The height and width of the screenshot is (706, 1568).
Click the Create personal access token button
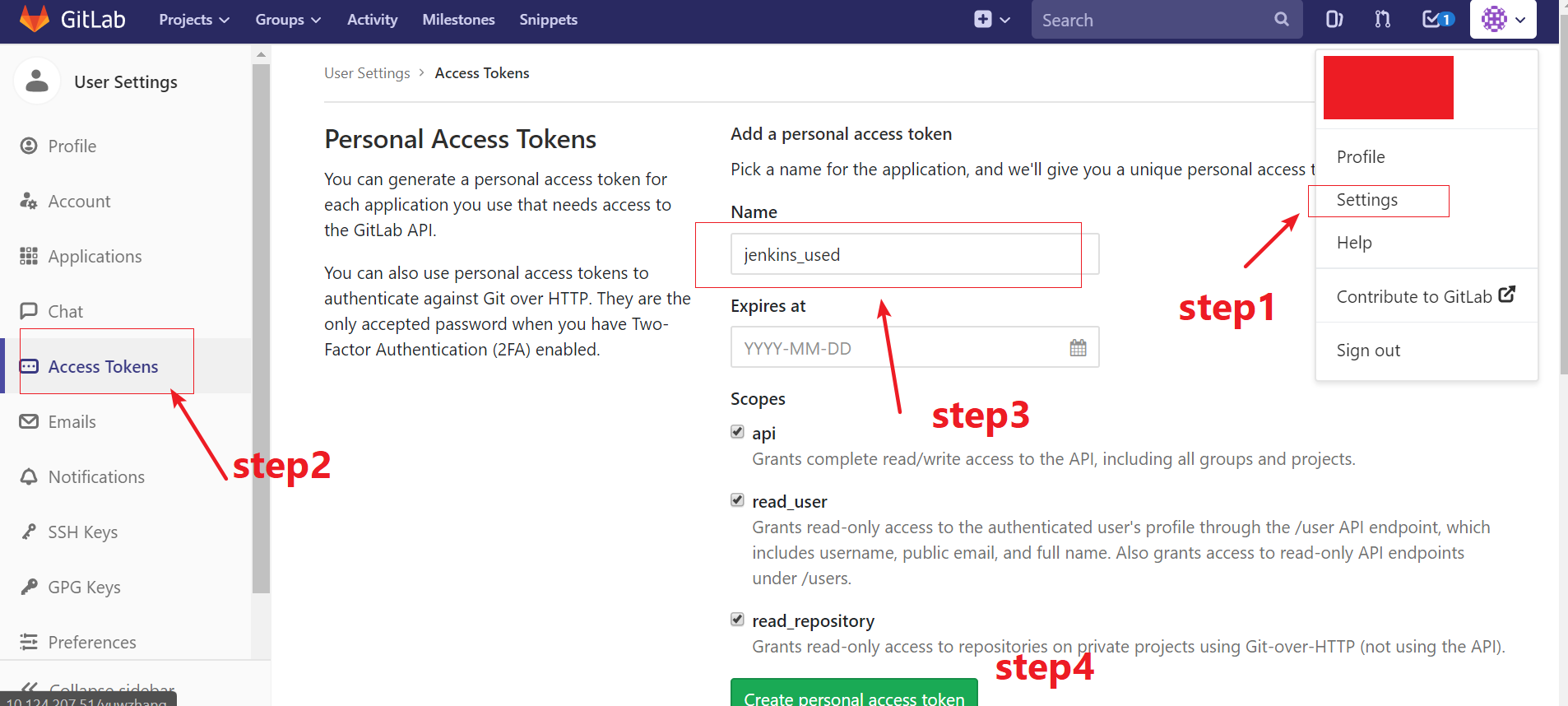[853, 694]
